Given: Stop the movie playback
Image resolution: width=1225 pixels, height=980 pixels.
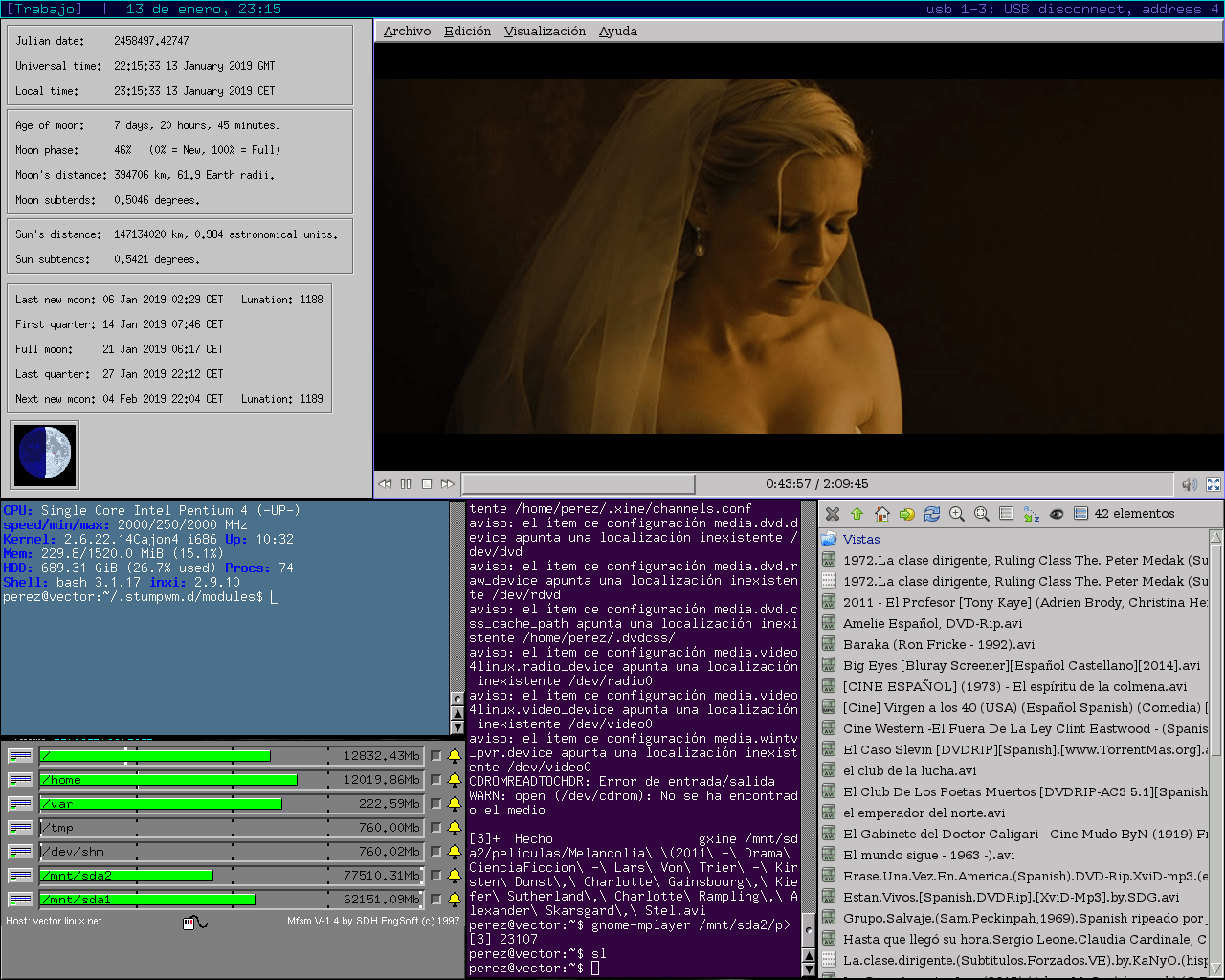Looking at the screenshot, I should (x=427, y=484).
